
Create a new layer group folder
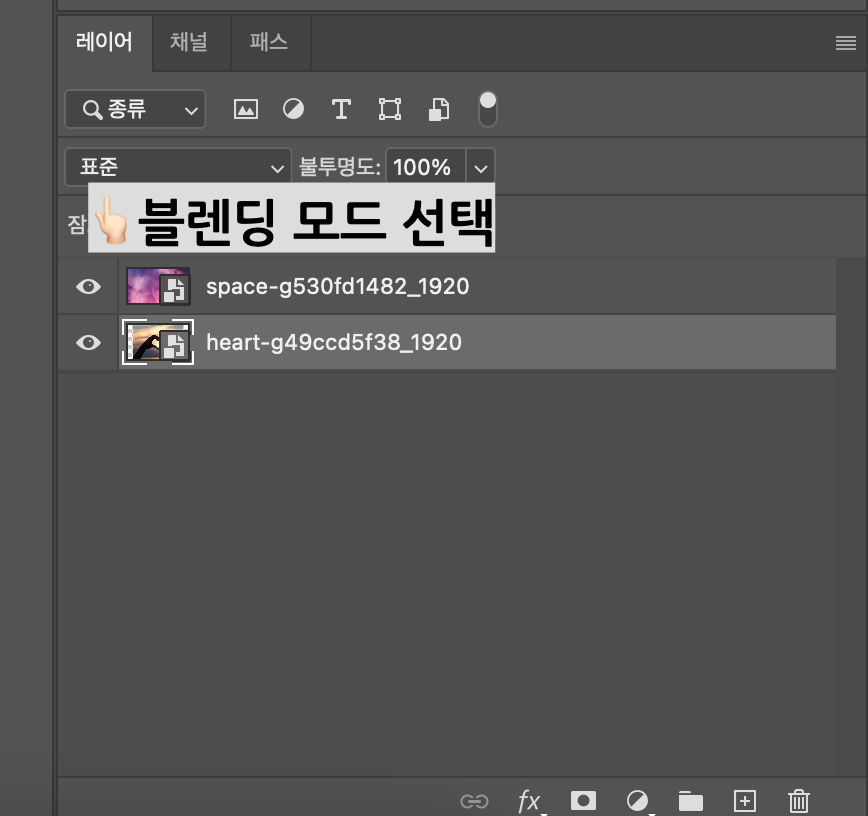690,800
